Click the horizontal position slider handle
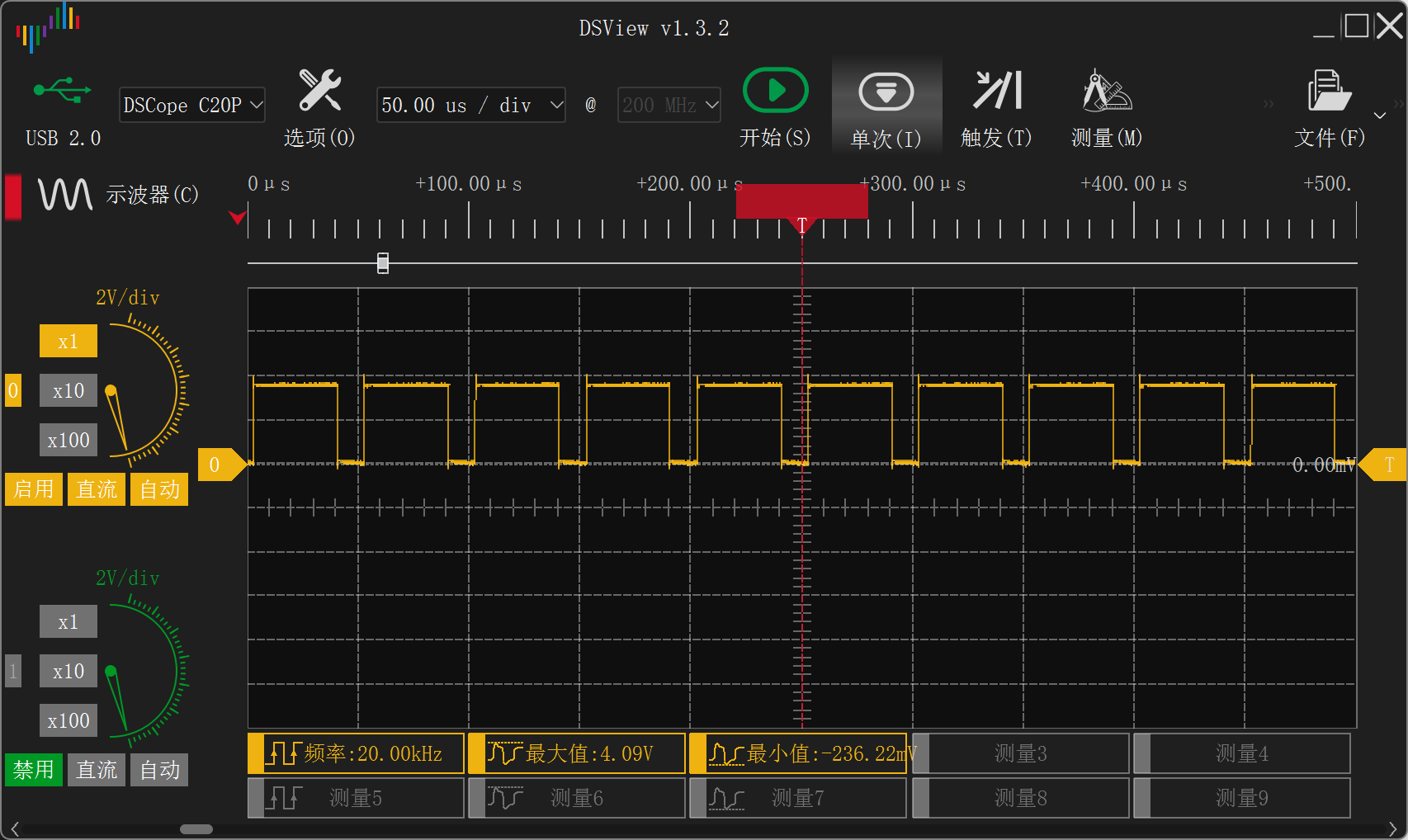This screenshot has width=1408, height=840. [383, 263]
